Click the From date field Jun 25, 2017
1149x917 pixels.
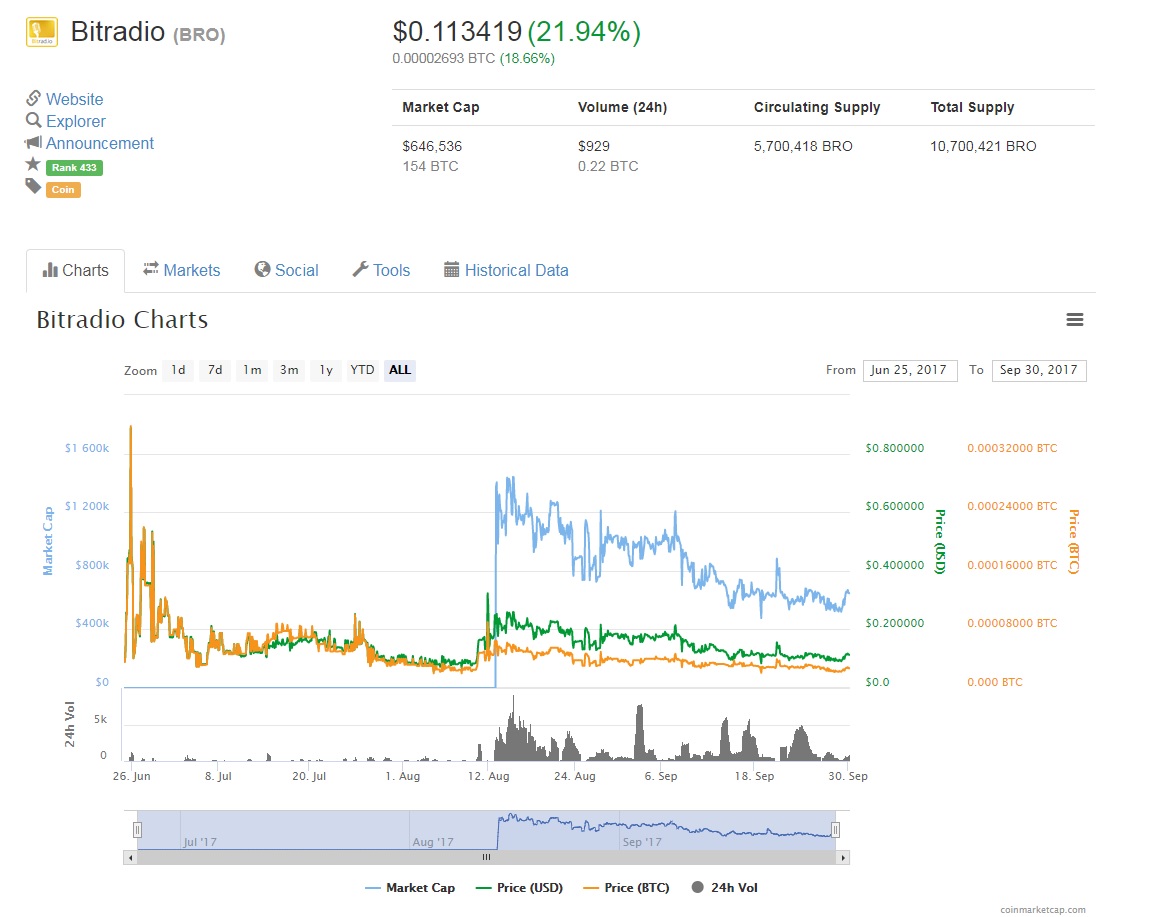click(909, 370)
